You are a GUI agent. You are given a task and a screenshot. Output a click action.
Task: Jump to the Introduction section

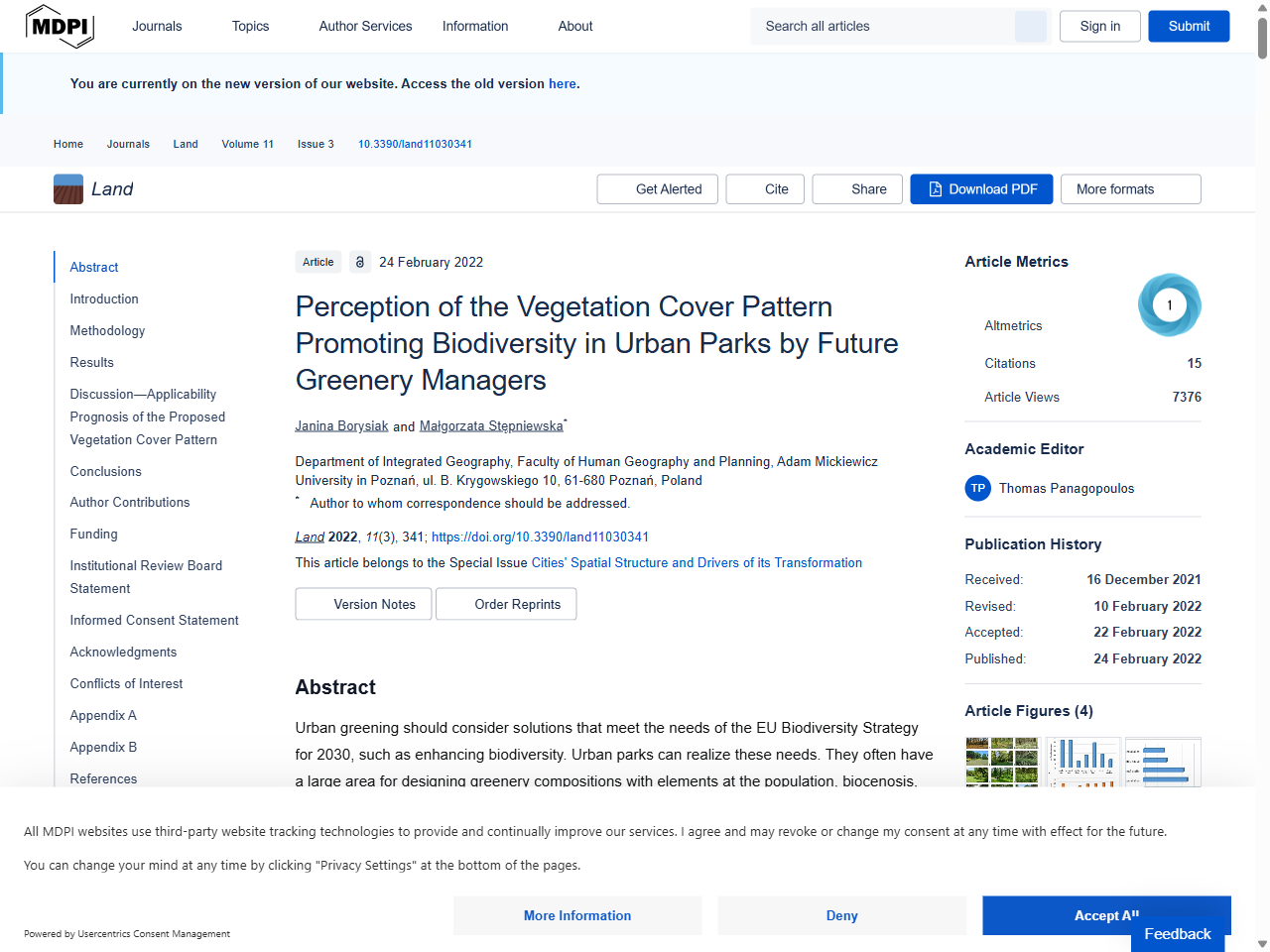coord(104,298)
